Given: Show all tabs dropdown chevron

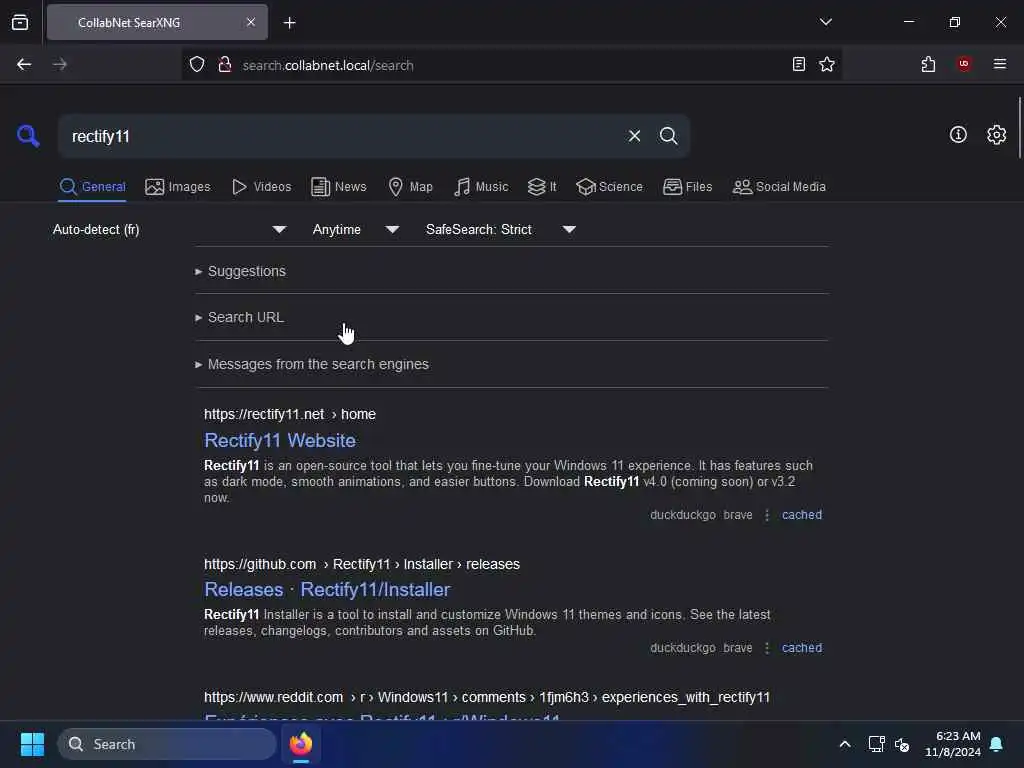Looking at the screenshot, I should coord(825,22).
